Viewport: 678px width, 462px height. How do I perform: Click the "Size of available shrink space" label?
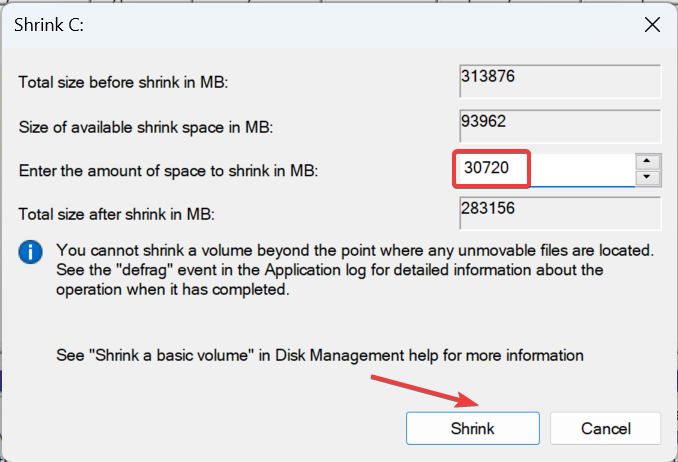click(146, 127)
